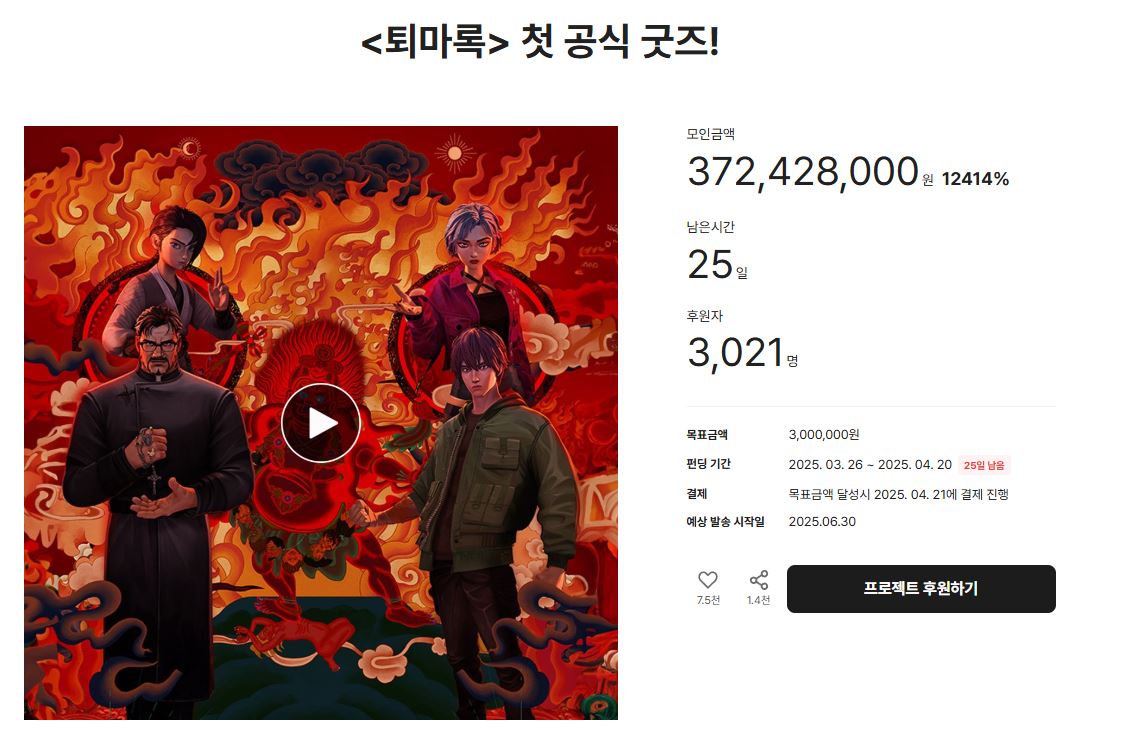The image size is (1126, 729).
Task: Click the 프로젝트 후원하기 button
Action: [x=921, y=589]
